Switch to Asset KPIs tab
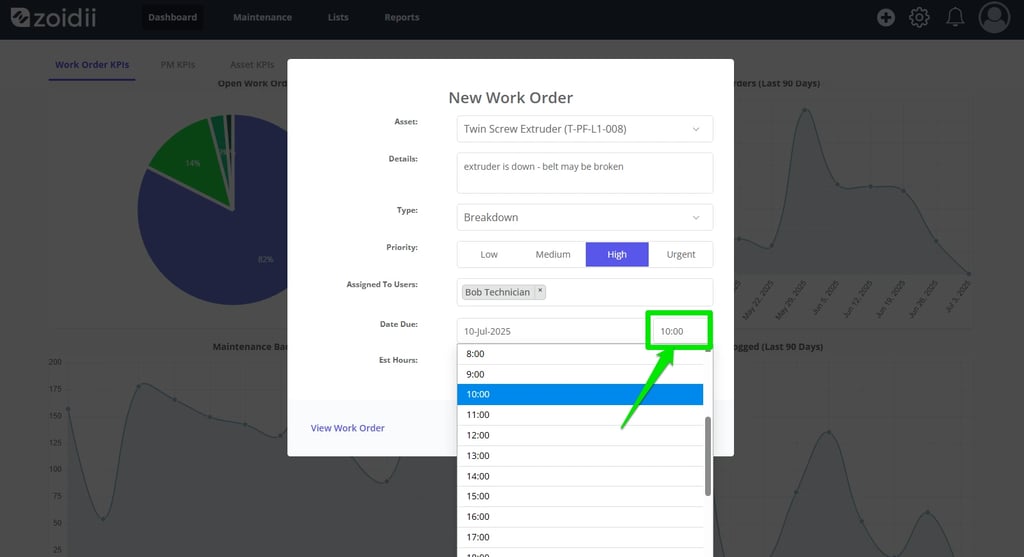Viewport: 1024px width, 557px height. [252, 65]
